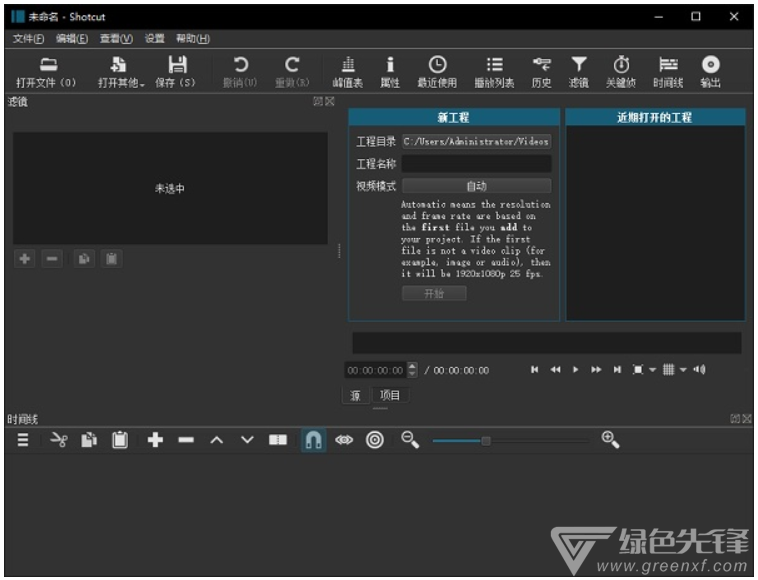Click the project folder path field

[476, 142]
